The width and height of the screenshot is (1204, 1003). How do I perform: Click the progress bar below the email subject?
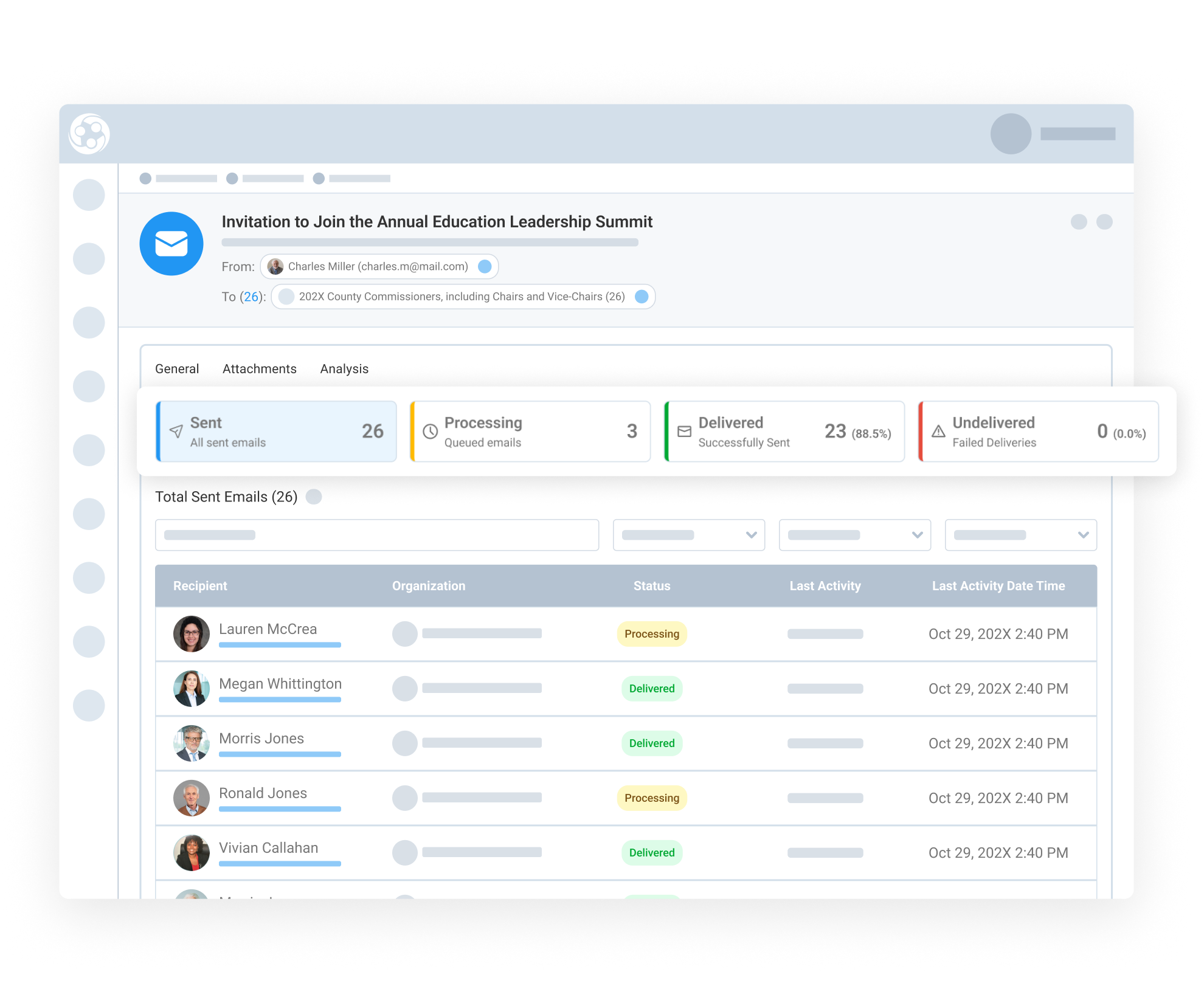pos(430,242)
